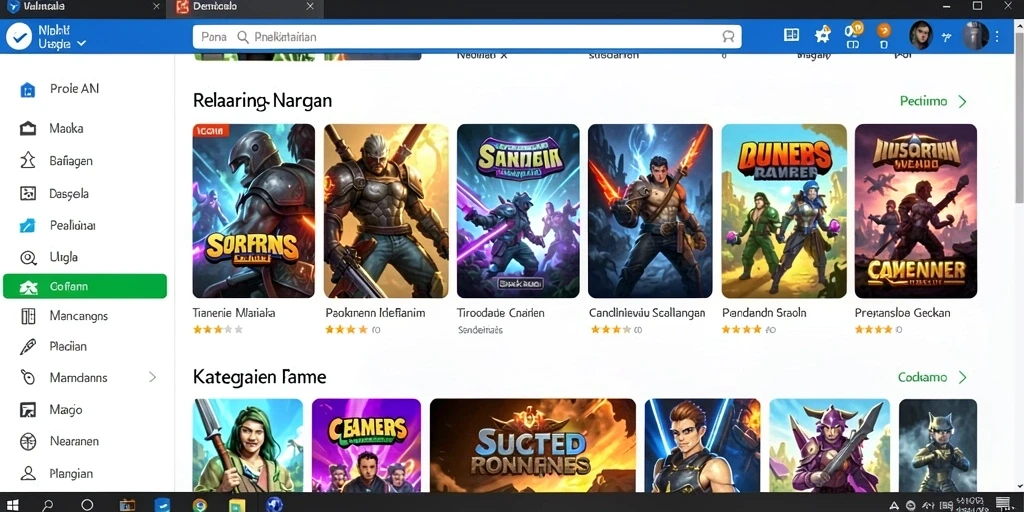
Task: Open the book icon in header
Action: (792, 35)
